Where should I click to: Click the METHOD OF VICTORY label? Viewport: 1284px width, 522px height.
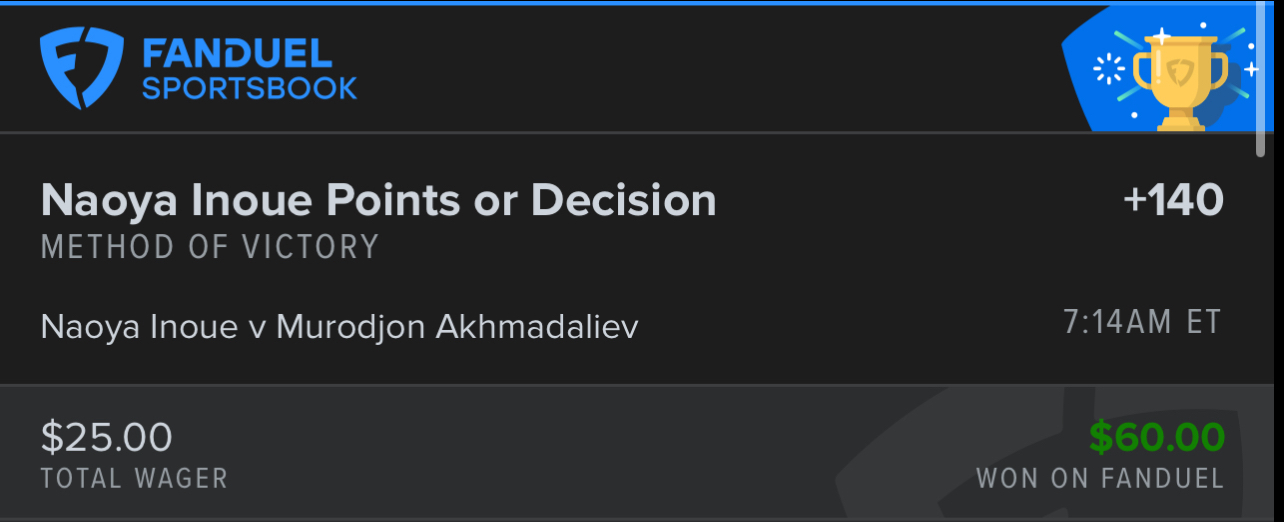click(210, 247)
